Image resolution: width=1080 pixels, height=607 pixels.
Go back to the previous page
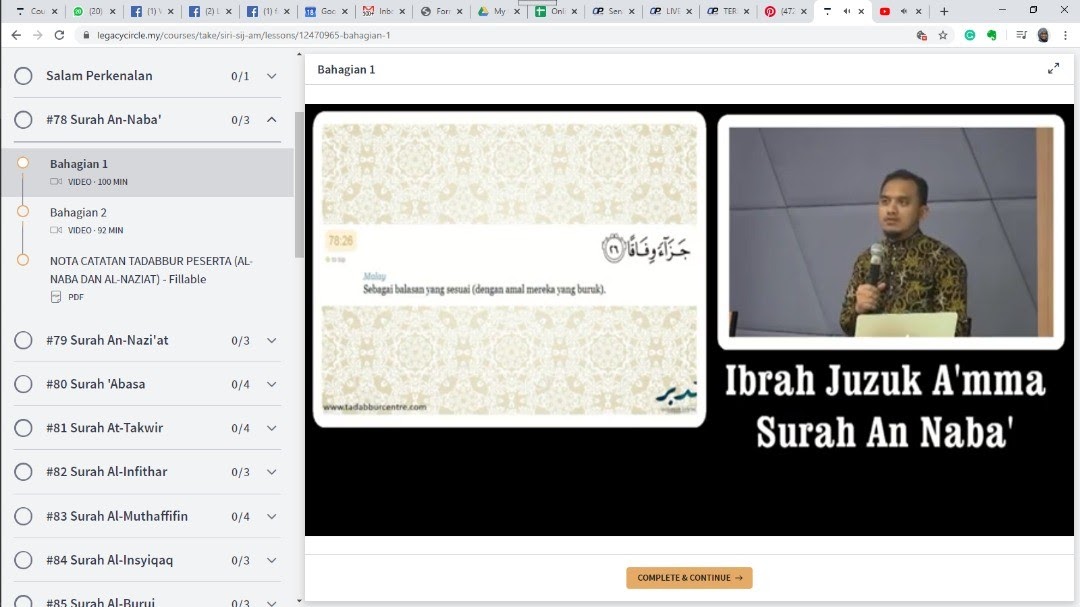[x=16, y=35]
